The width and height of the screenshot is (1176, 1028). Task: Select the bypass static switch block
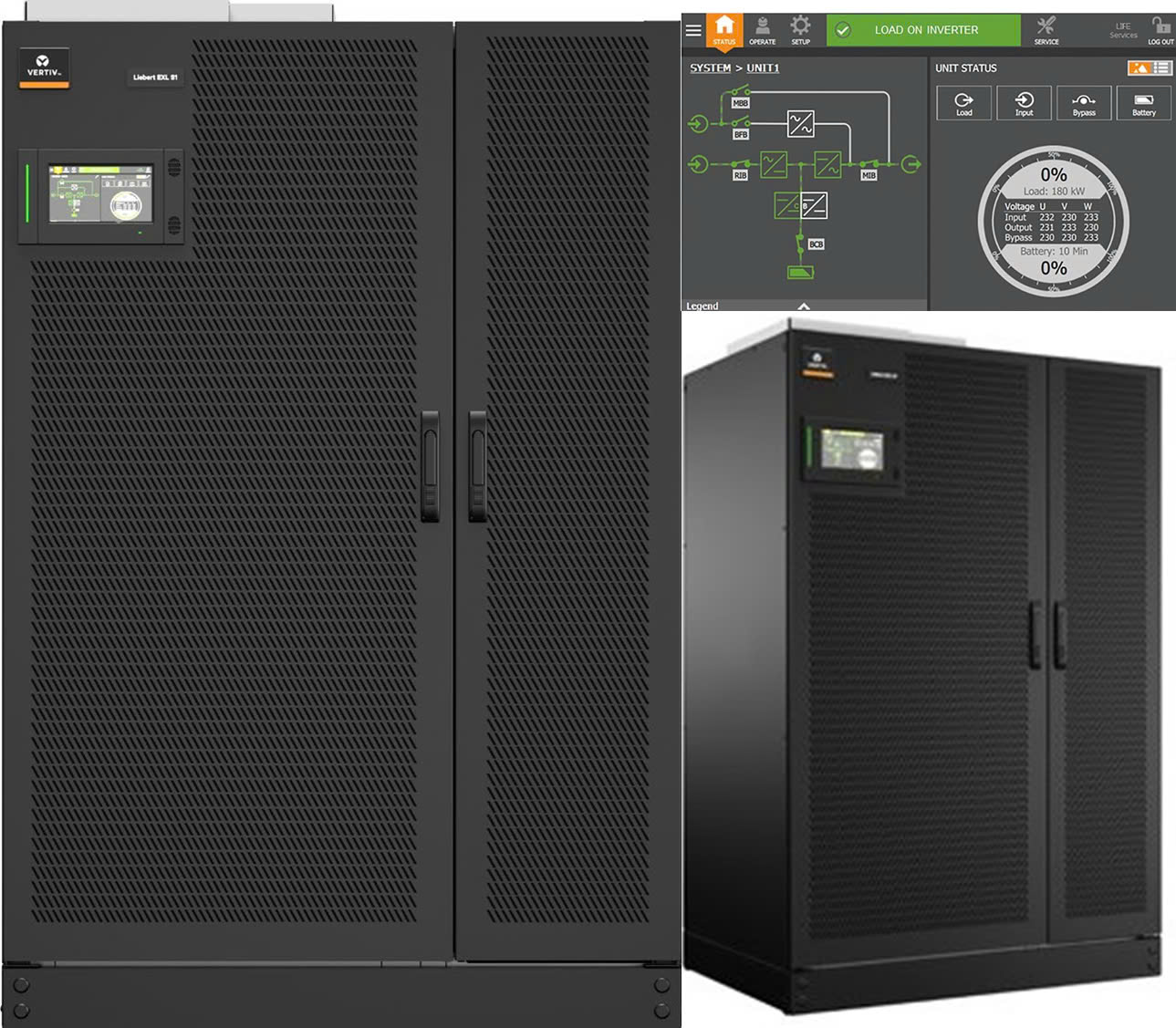tap(801, 123)
